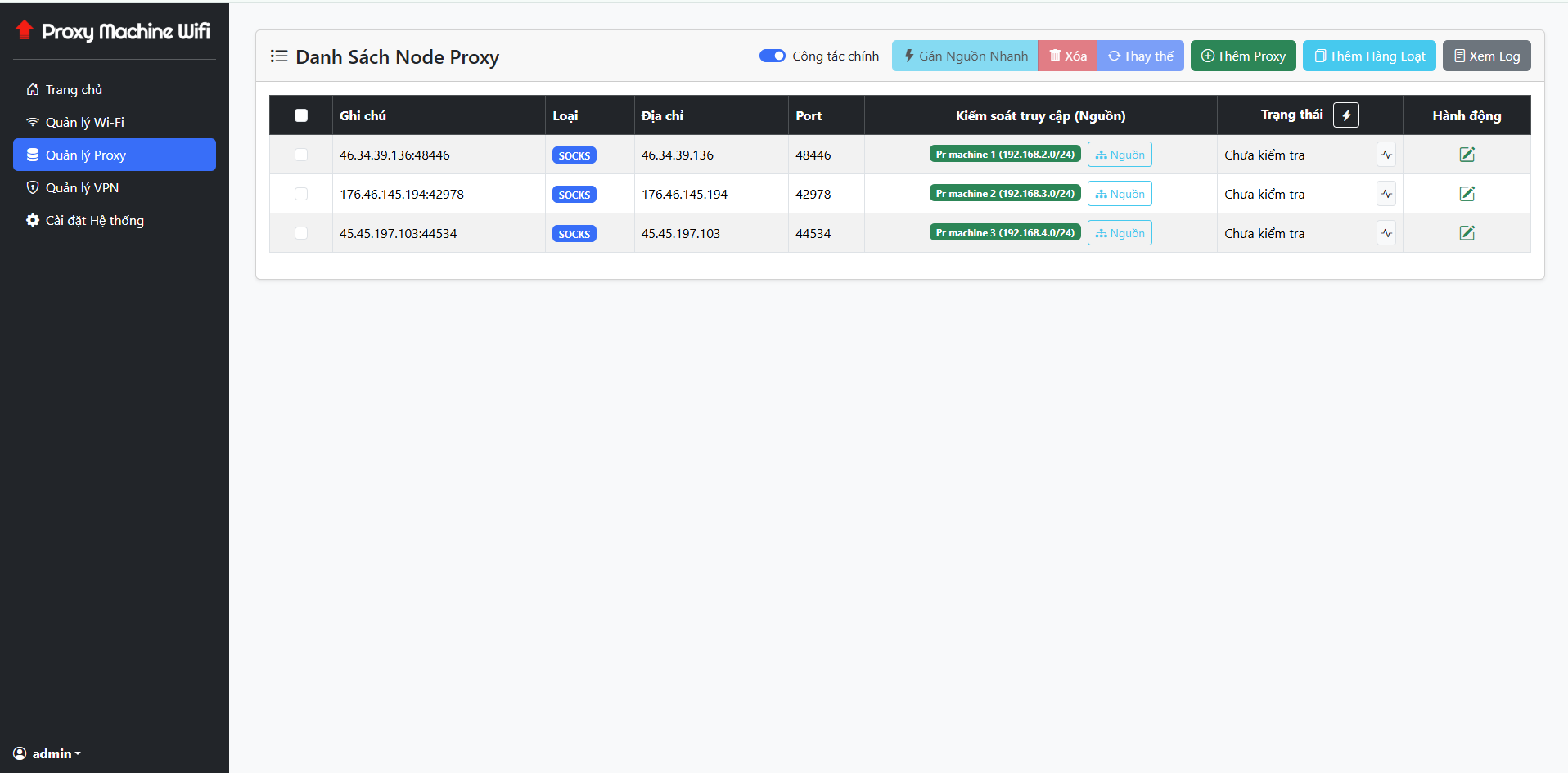1568x773 pixels.
Task: Toggle the Công tắc chính master switch
Action: point(772,56)
